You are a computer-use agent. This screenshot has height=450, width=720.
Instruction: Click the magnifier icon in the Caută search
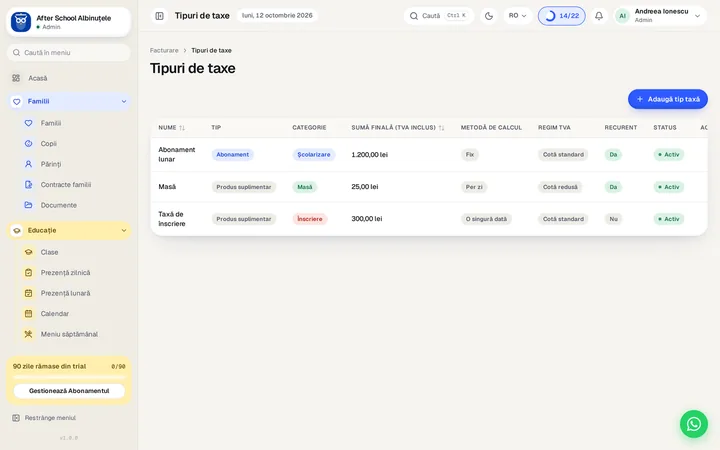click(x=414, y=16)
